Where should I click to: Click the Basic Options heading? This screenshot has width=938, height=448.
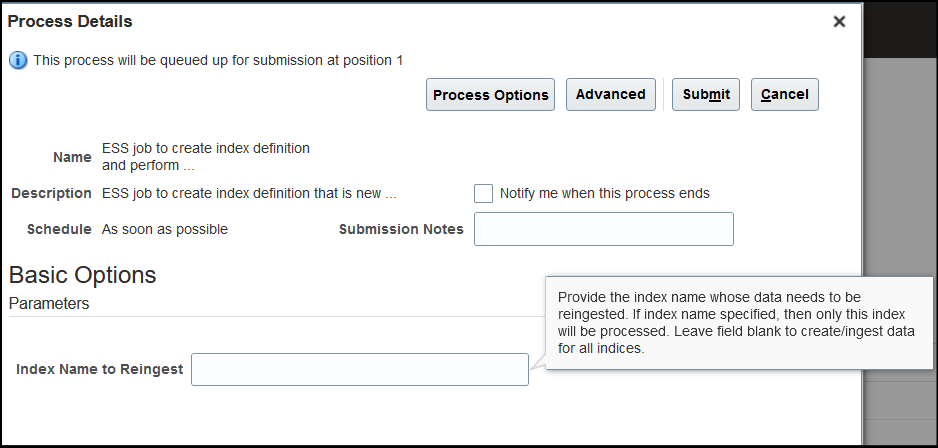(x=82, y=275)
